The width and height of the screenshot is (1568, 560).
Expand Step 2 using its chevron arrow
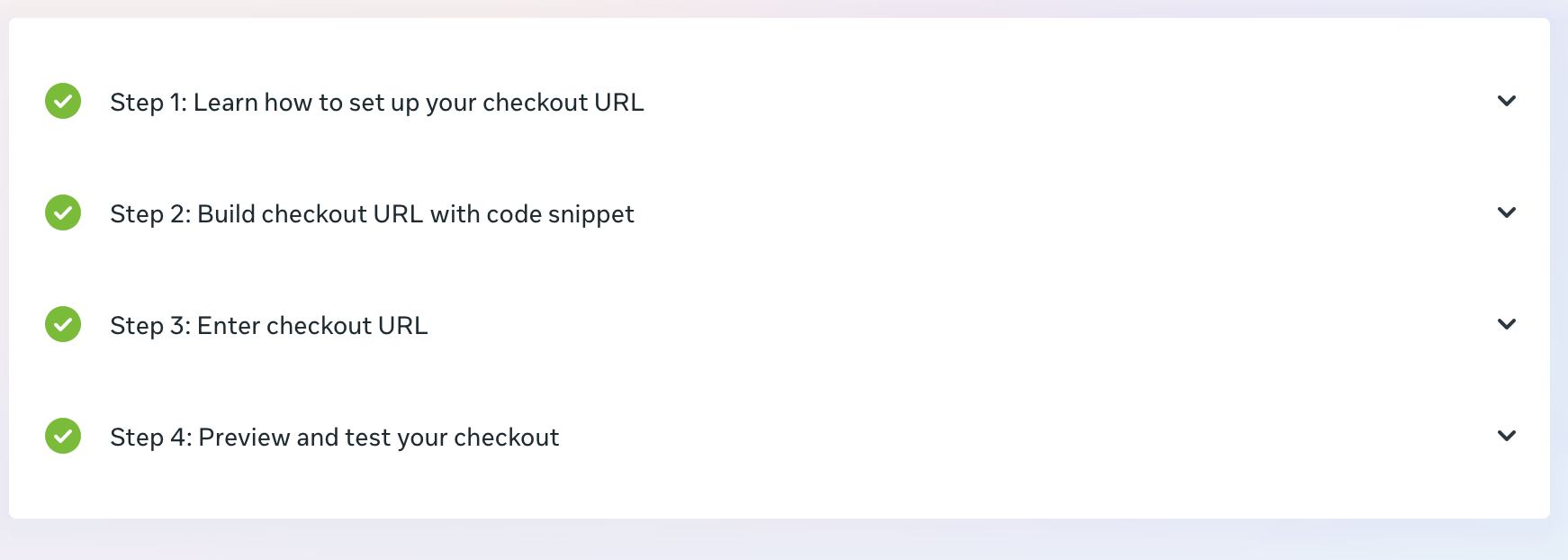pyautogui.click(x=1506, y=212)
